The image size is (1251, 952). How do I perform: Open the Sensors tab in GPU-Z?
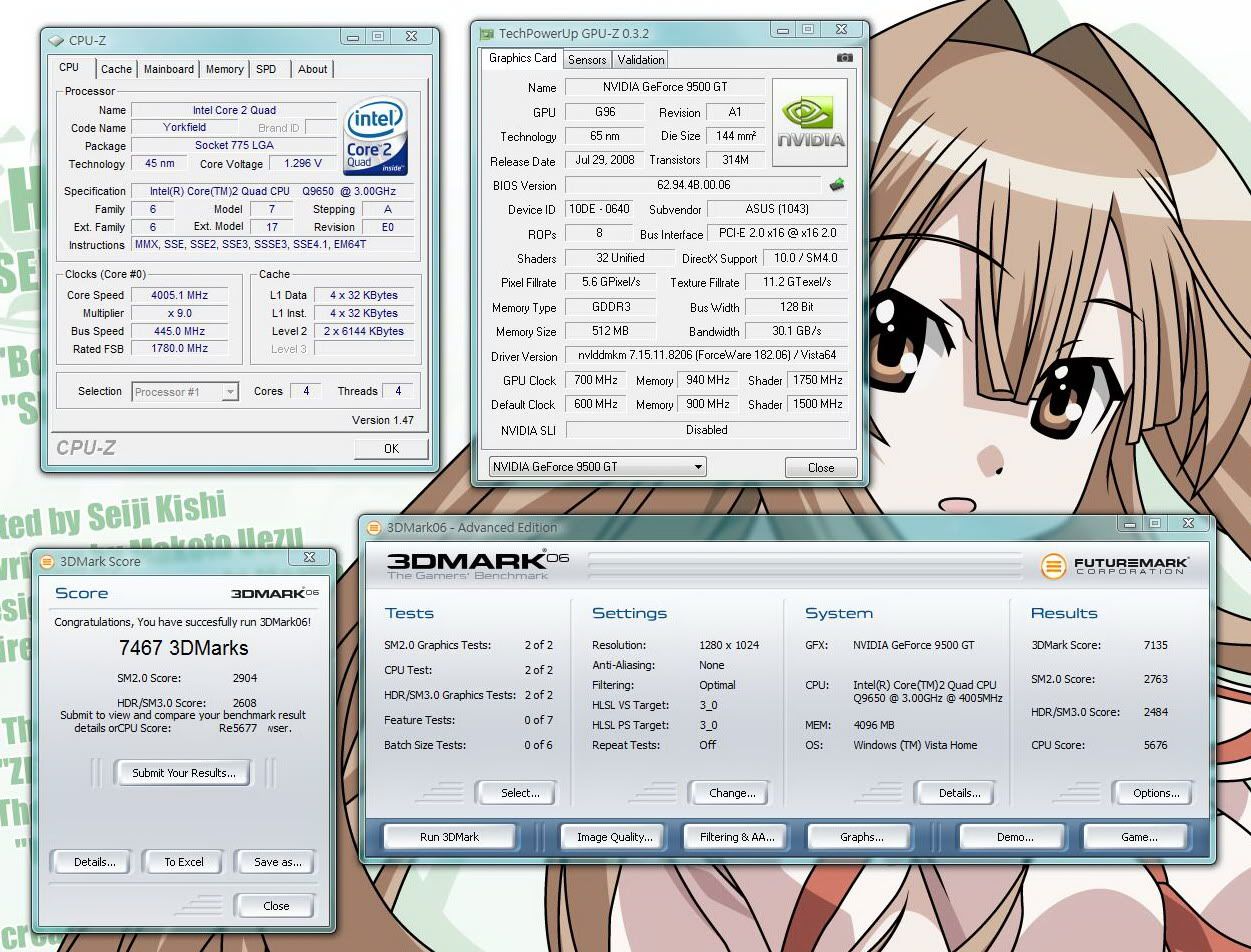(587, 60)
